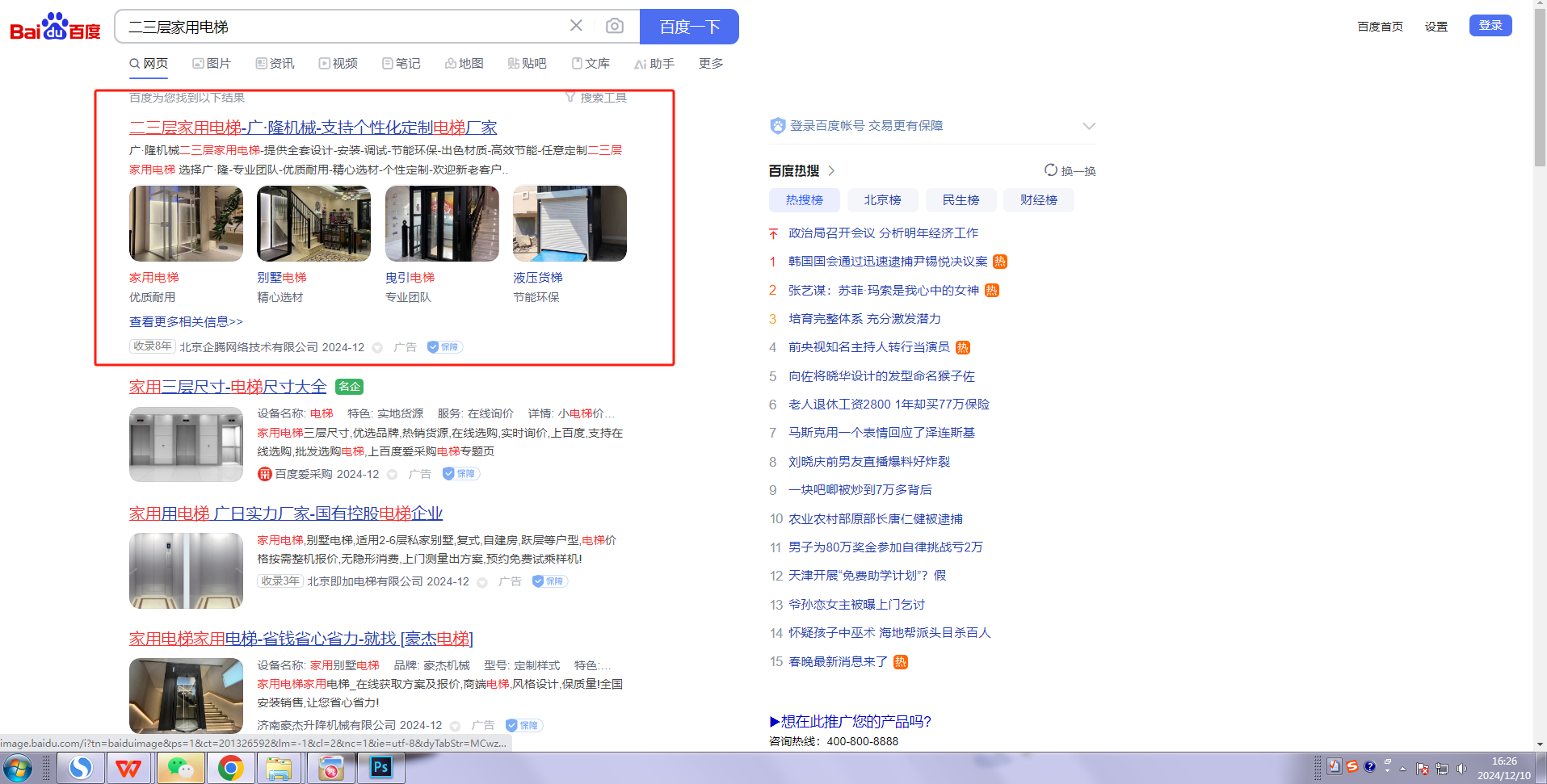This screenshot has height=784, width=1547.
Task: Open the 液压货梯 product thumbnail
Action: (x=570, y=224)
